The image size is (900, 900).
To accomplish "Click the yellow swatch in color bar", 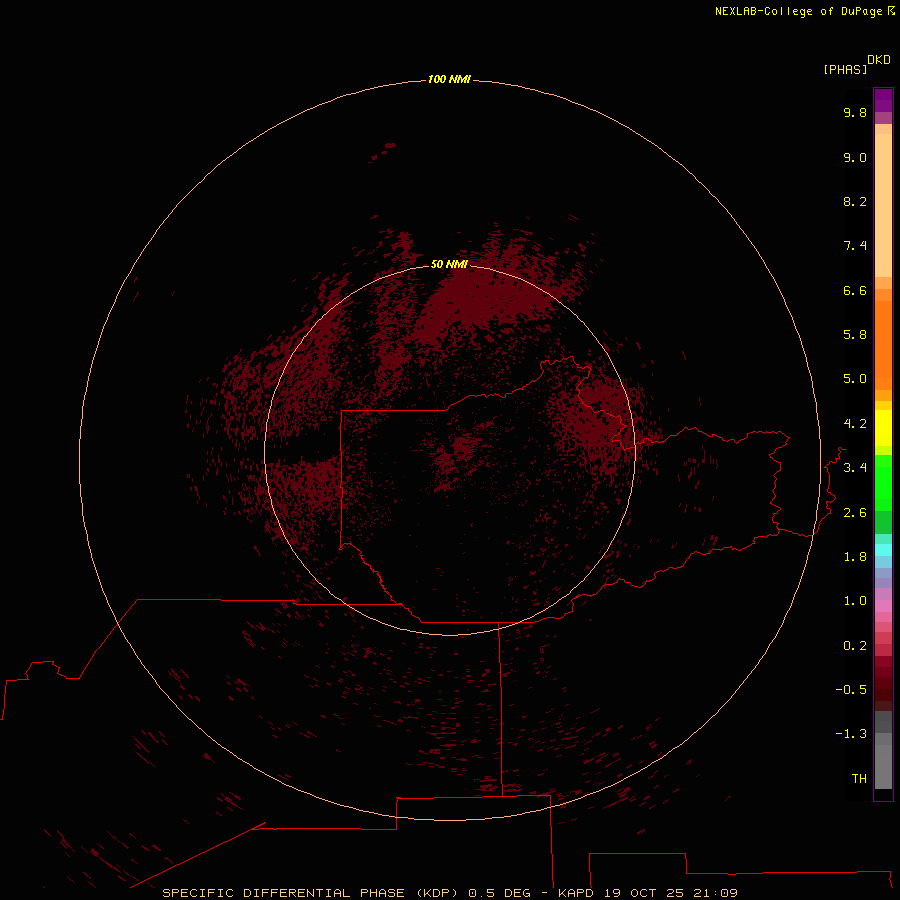I will pyautogui.click(x=883, y=428).
